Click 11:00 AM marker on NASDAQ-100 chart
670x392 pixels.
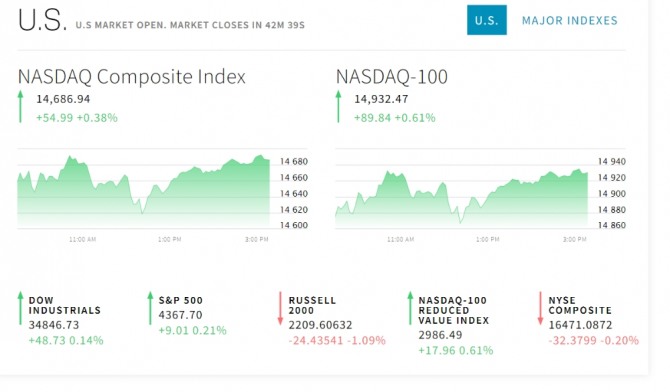pyautogui.click(x=400, y=239)
